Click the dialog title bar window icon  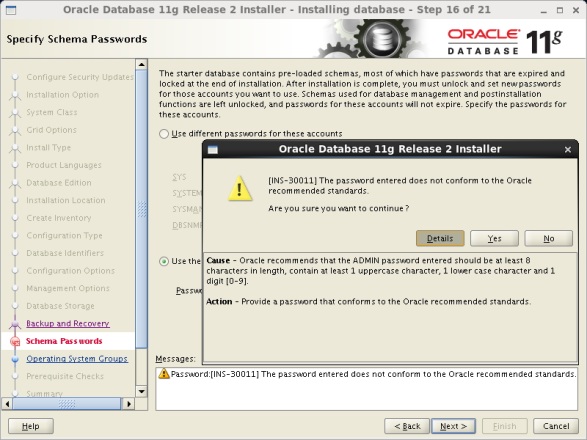[213, 149]
